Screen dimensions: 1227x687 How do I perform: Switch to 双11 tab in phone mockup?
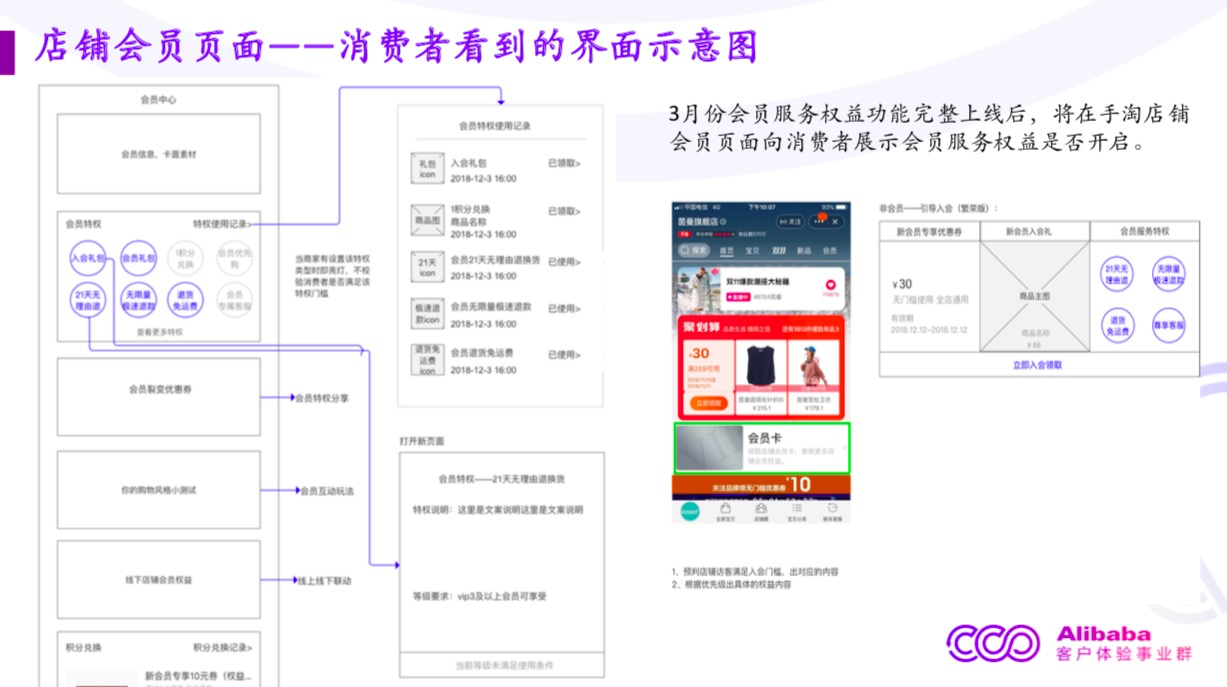click(x=778, y=250)
